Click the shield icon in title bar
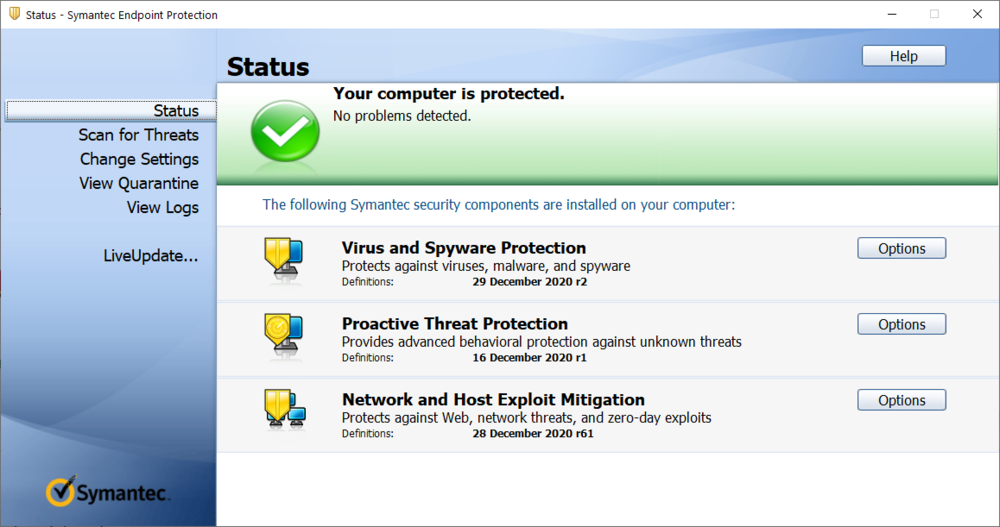 click(x=14, y=15)
